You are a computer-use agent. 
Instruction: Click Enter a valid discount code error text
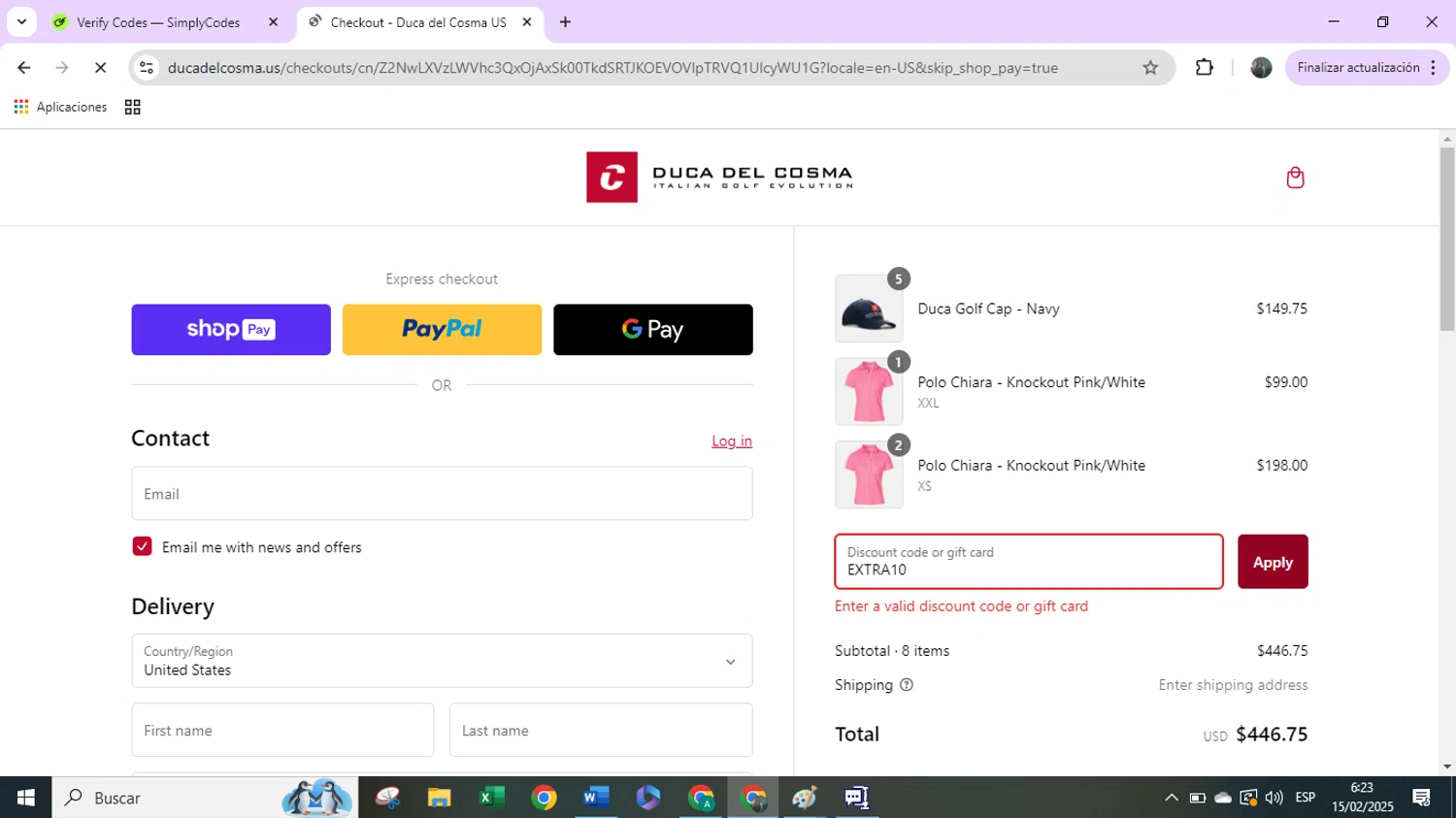(961, 606)
